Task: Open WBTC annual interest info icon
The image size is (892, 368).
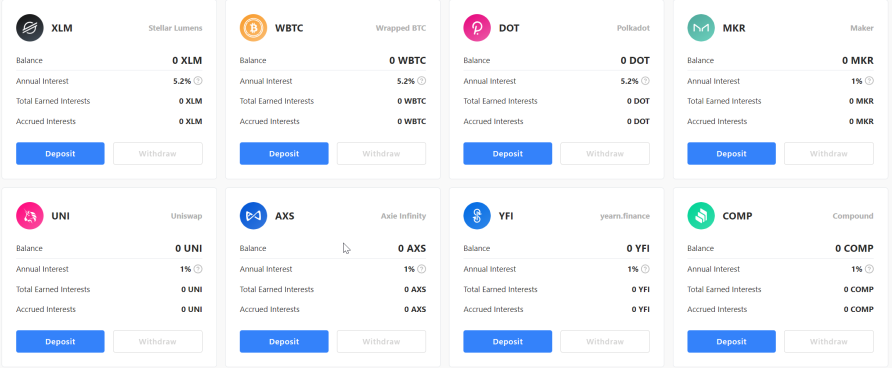Action: click(422, 81)
